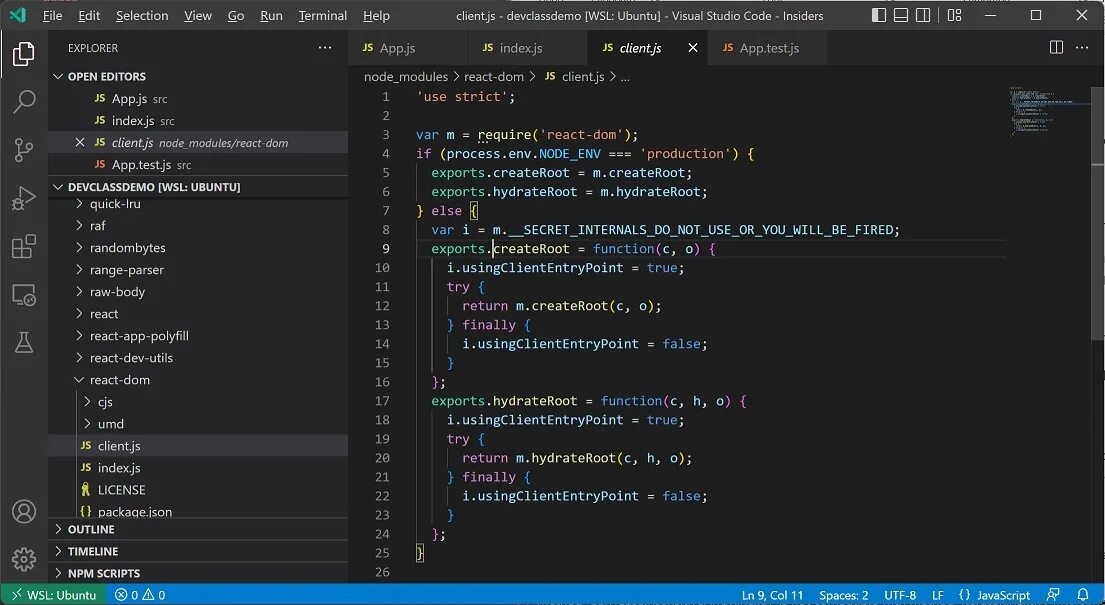Open the Explorer view in activity bar
1105x605 pixels.
[23, 54]
